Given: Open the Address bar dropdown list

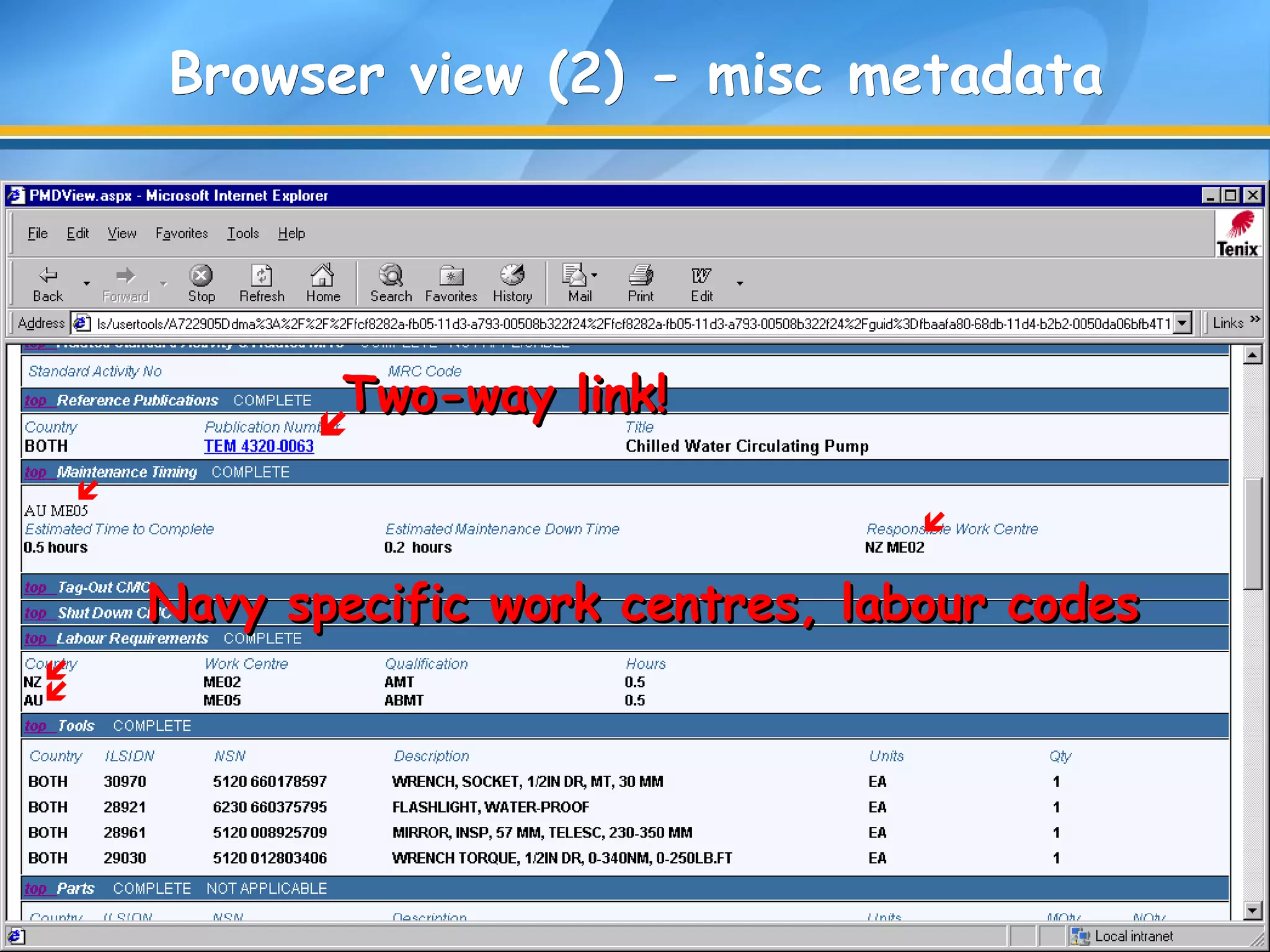Looking at the screenshot, I should [1183, 323].
